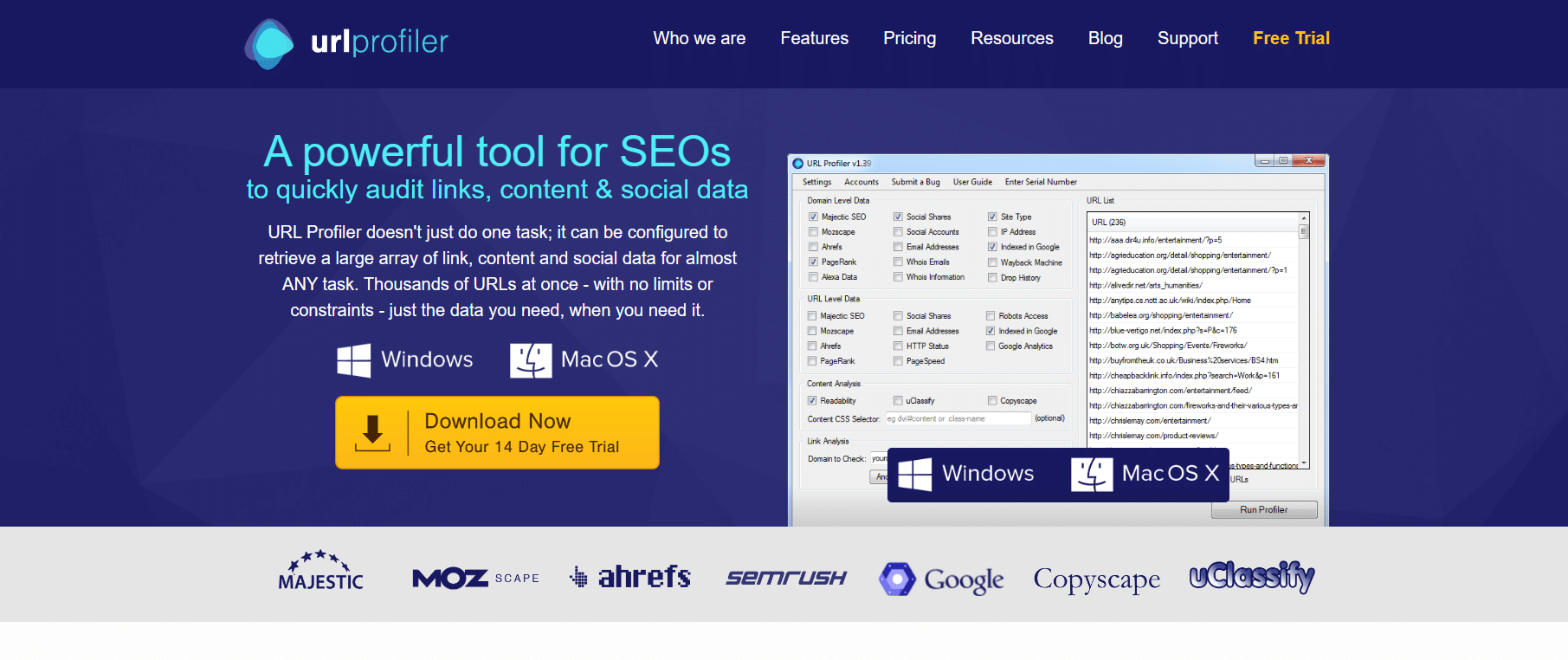Enable the HTTP Status checkbox
Screen dimensions: 1568x660
pos(899,346)
